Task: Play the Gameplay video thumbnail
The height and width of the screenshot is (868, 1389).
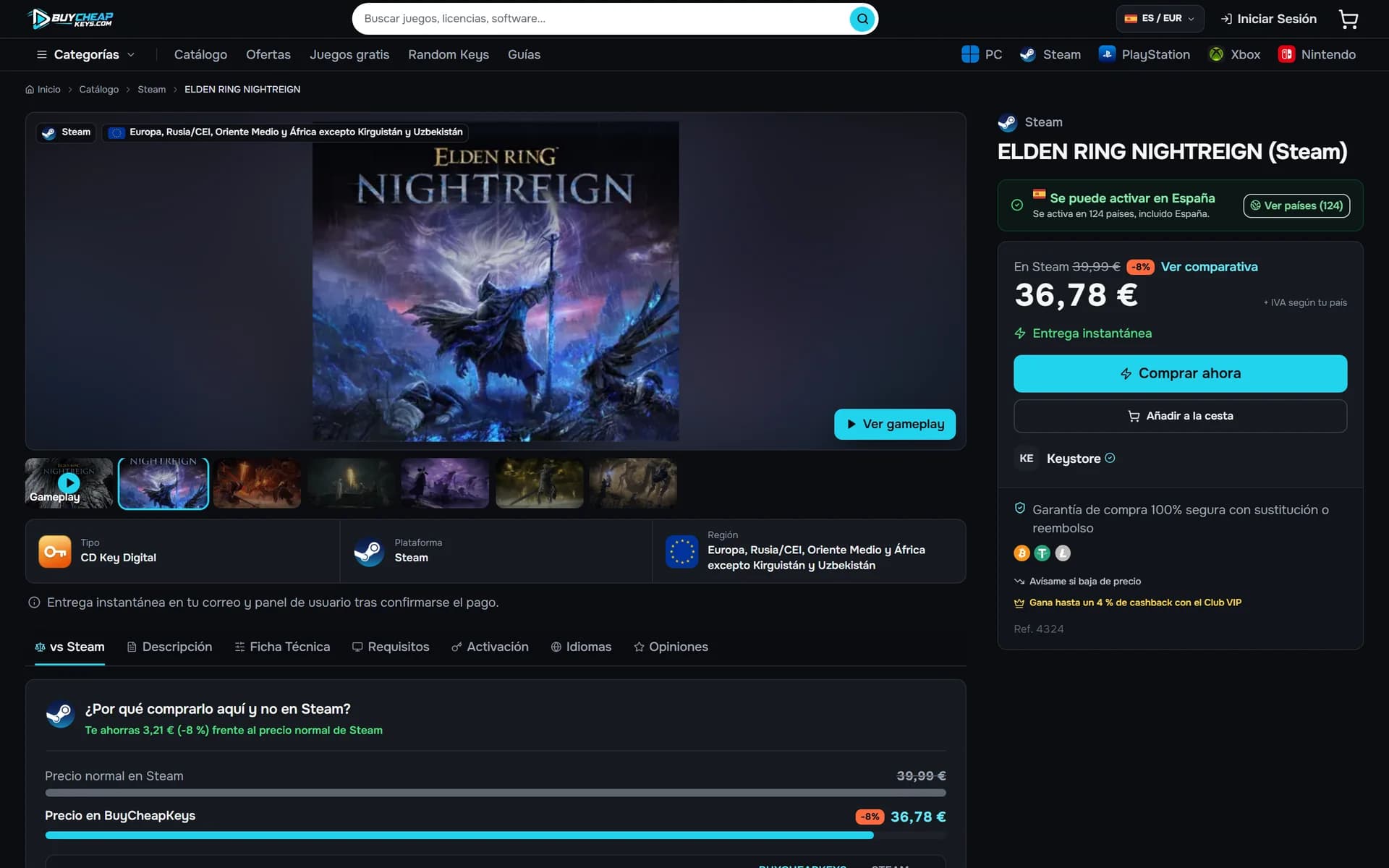Action: 69,483
